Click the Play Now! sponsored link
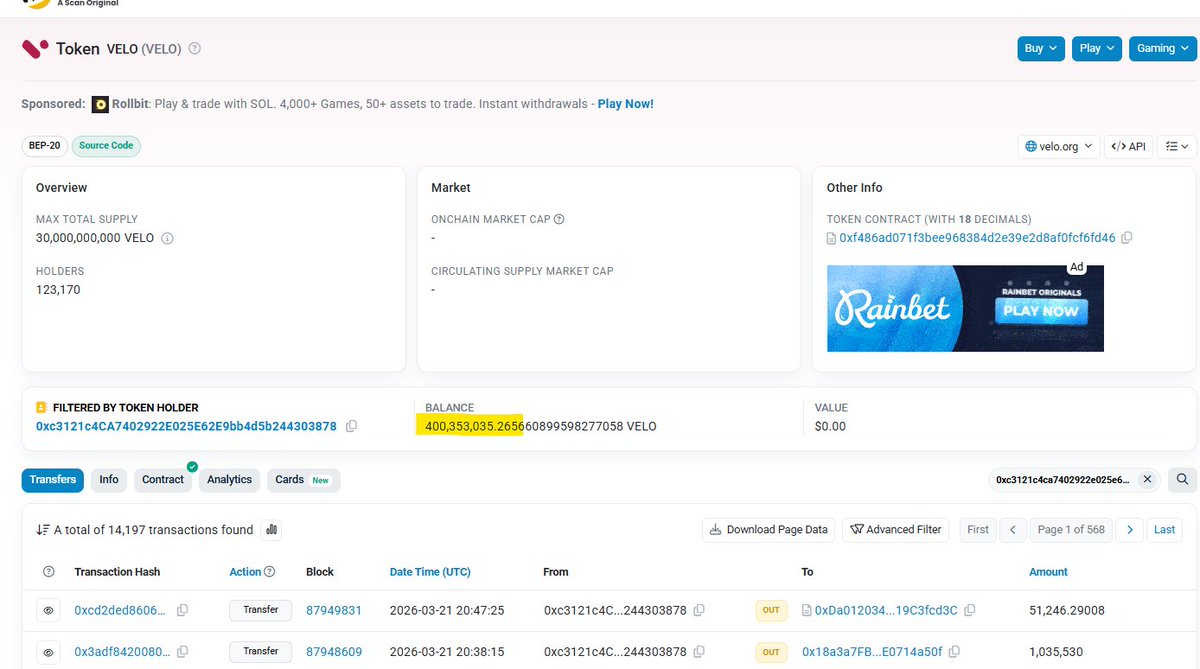 click(x=626, y=104)
